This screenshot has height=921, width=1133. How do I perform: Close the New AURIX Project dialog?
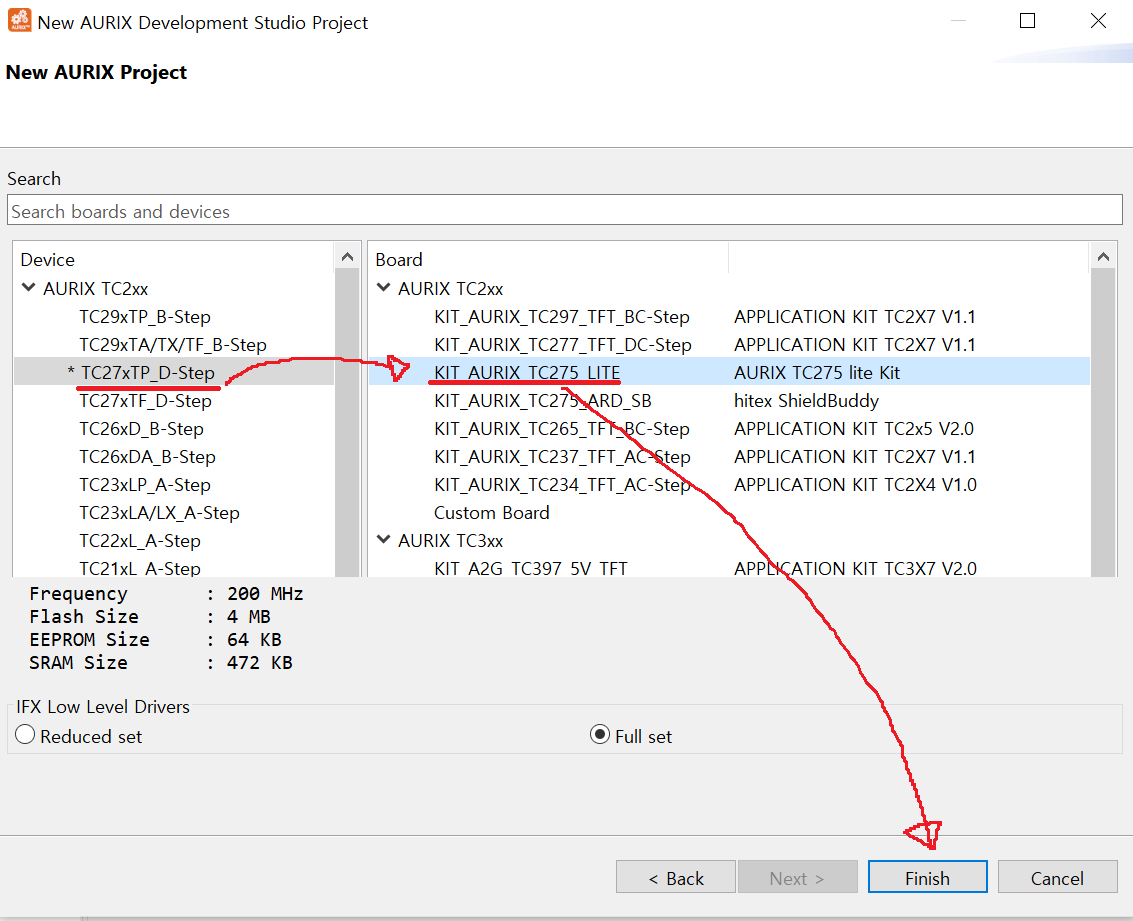tap(1098, 21)
